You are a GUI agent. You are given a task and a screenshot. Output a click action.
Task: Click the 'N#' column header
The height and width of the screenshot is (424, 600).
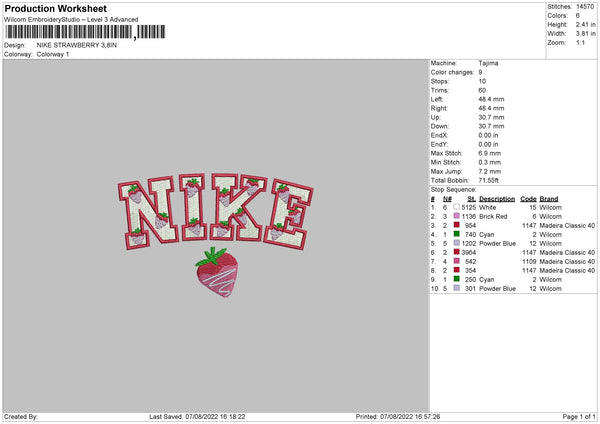click(447, 199)
